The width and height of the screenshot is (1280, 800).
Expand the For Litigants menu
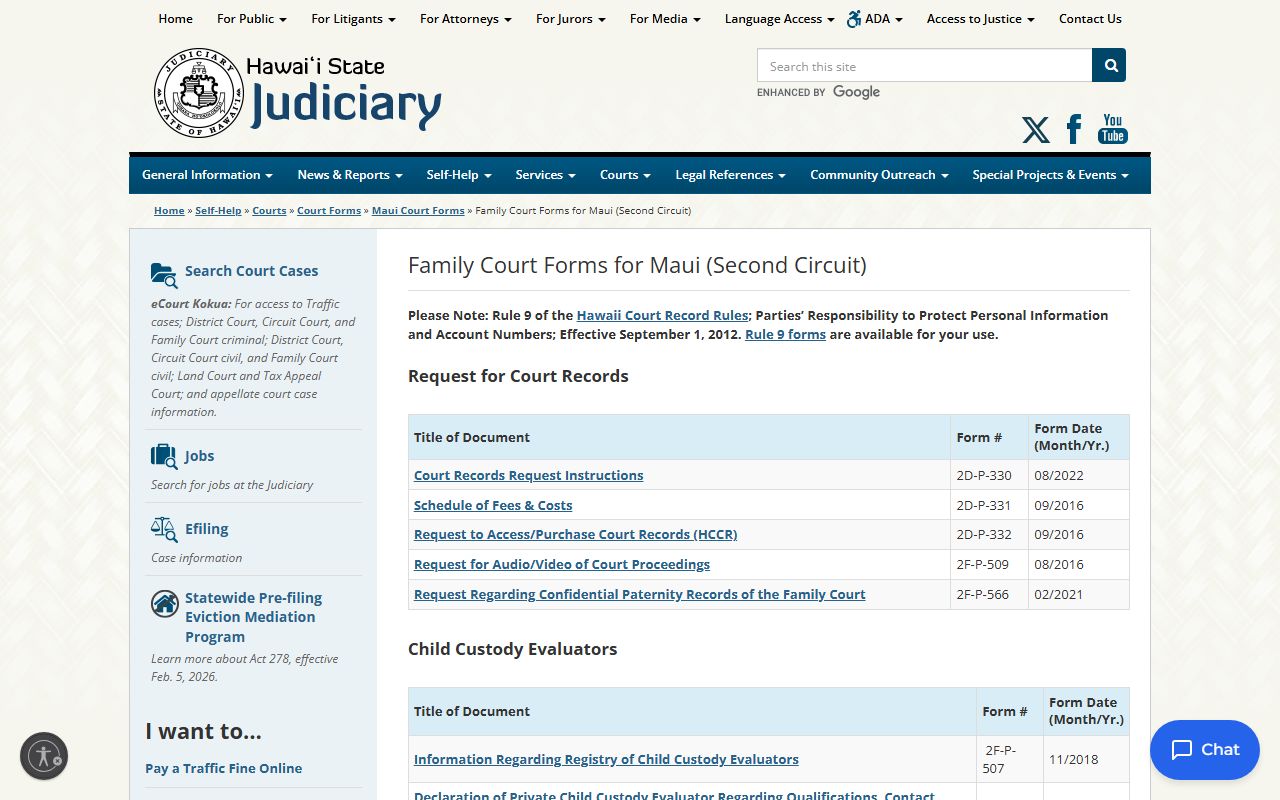coord(353,18)
